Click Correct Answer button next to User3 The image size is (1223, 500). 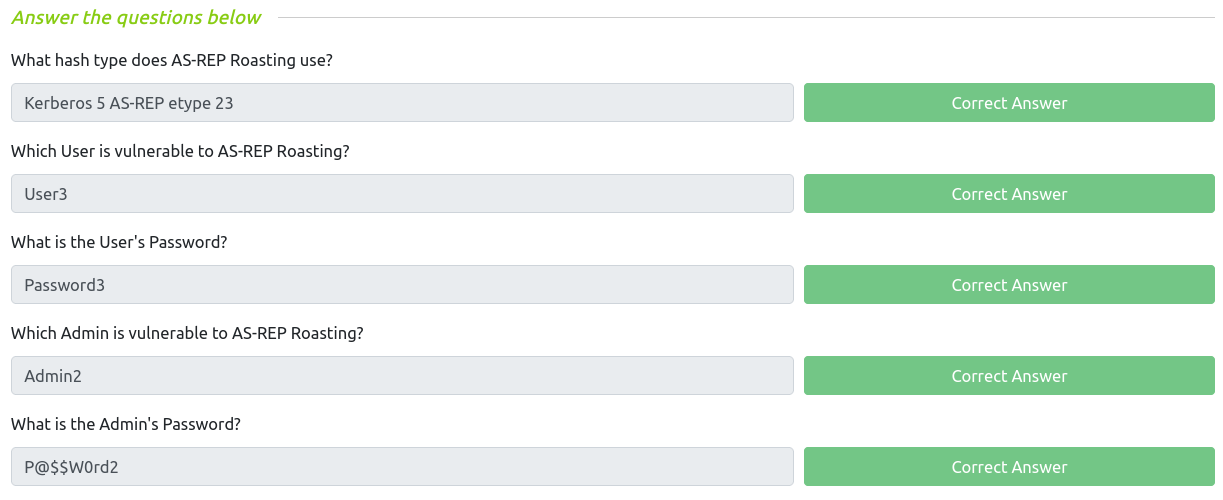click(1009, 194)
